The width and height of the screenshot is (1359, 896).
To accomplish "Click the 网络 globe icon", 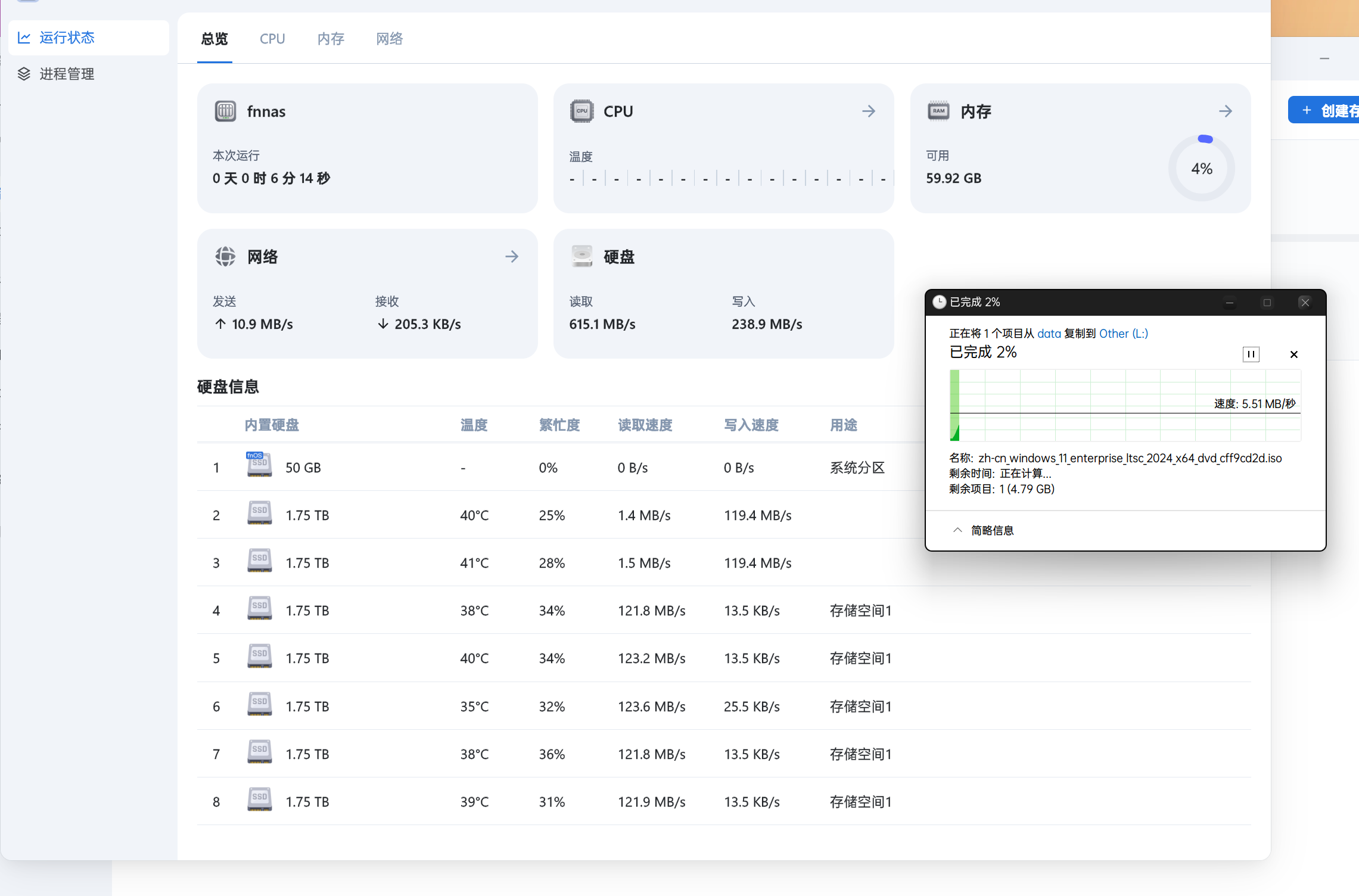I will coord(225,257).
